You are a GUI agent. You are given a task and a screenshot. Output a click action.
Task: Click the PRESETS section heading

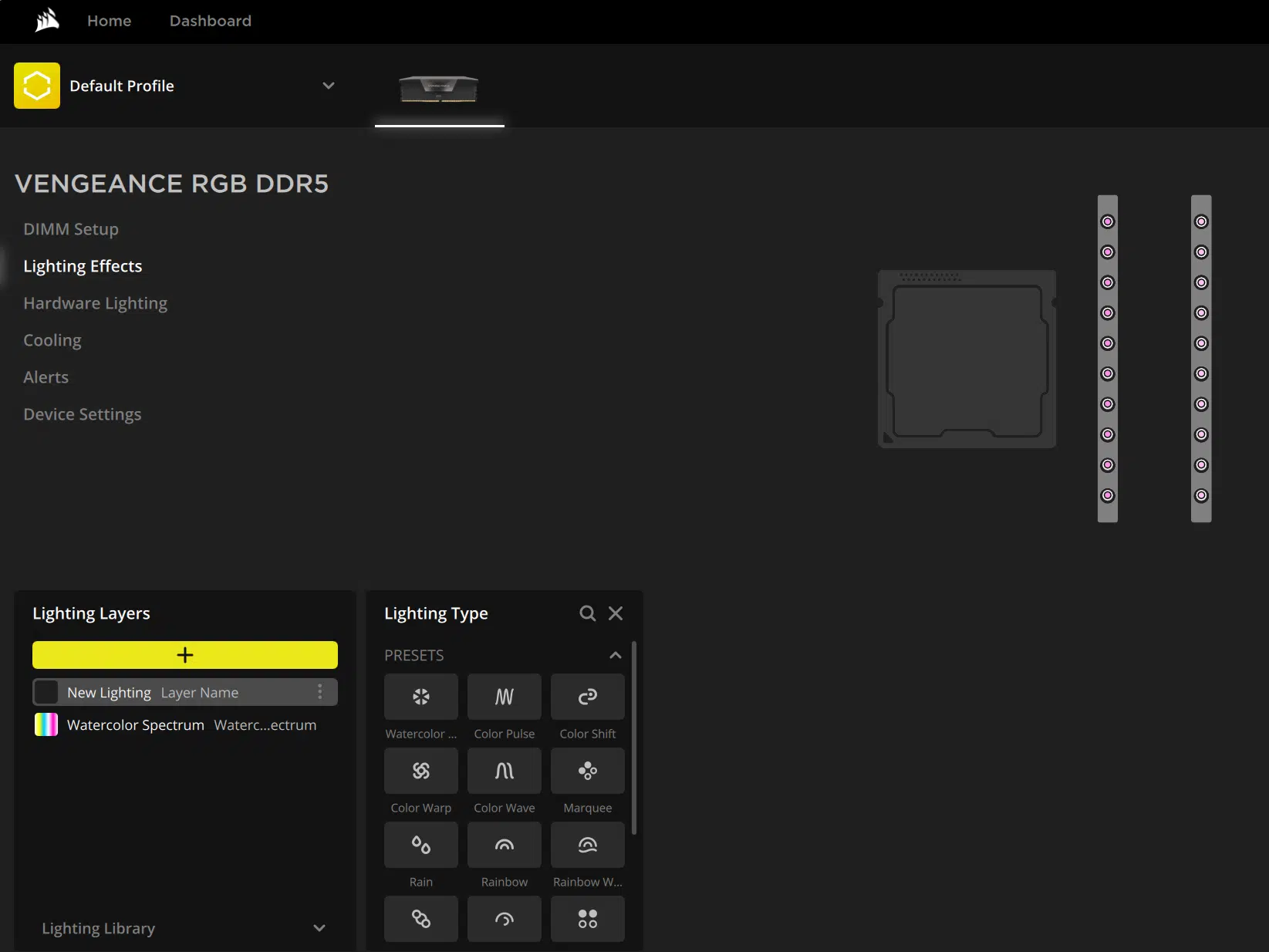[x=414, y=656]
